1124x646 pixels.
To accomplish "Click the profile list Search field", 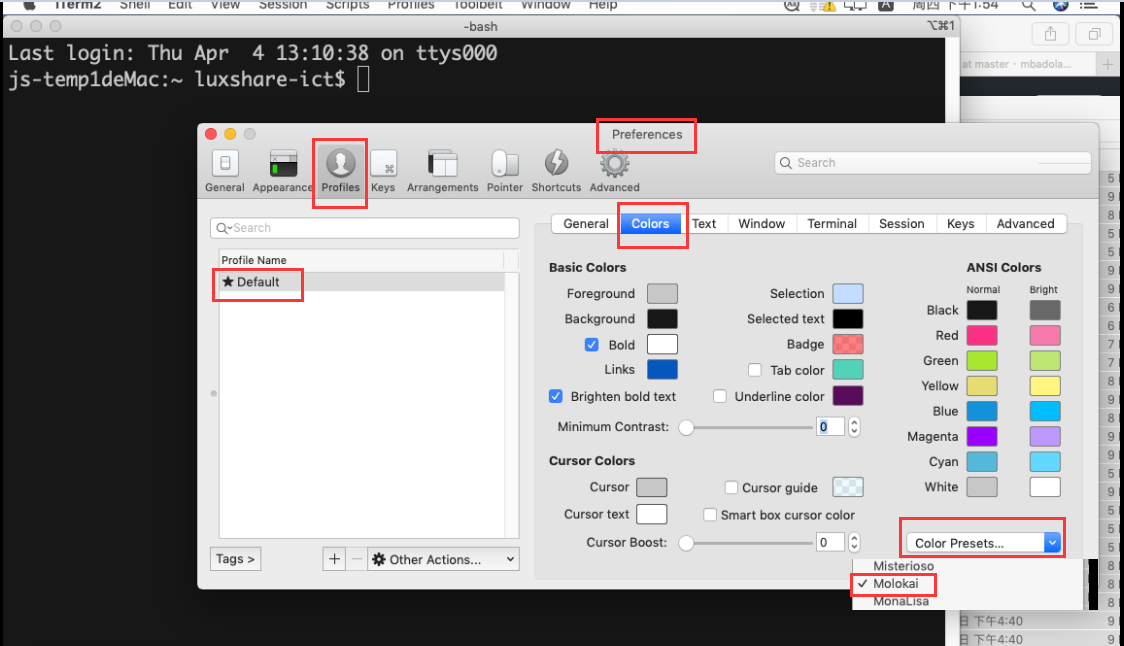I will click(365, 228).
